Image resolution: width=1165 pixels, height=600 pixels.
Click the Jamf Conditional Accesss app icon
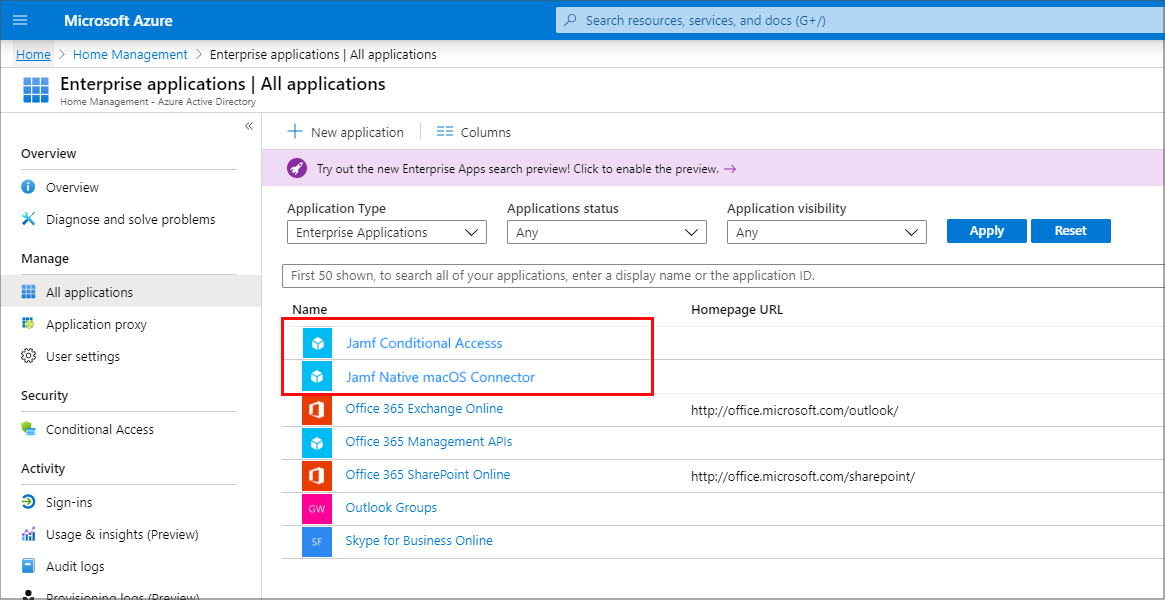tap(317, 344)
